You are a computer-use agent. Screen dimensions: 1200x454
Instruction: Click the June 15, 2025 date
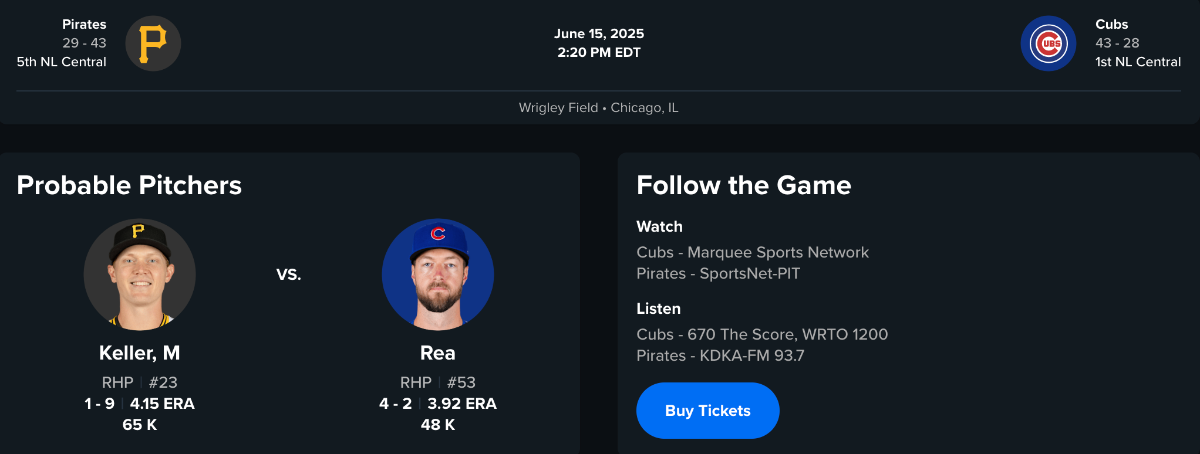[x=599, y=34]
